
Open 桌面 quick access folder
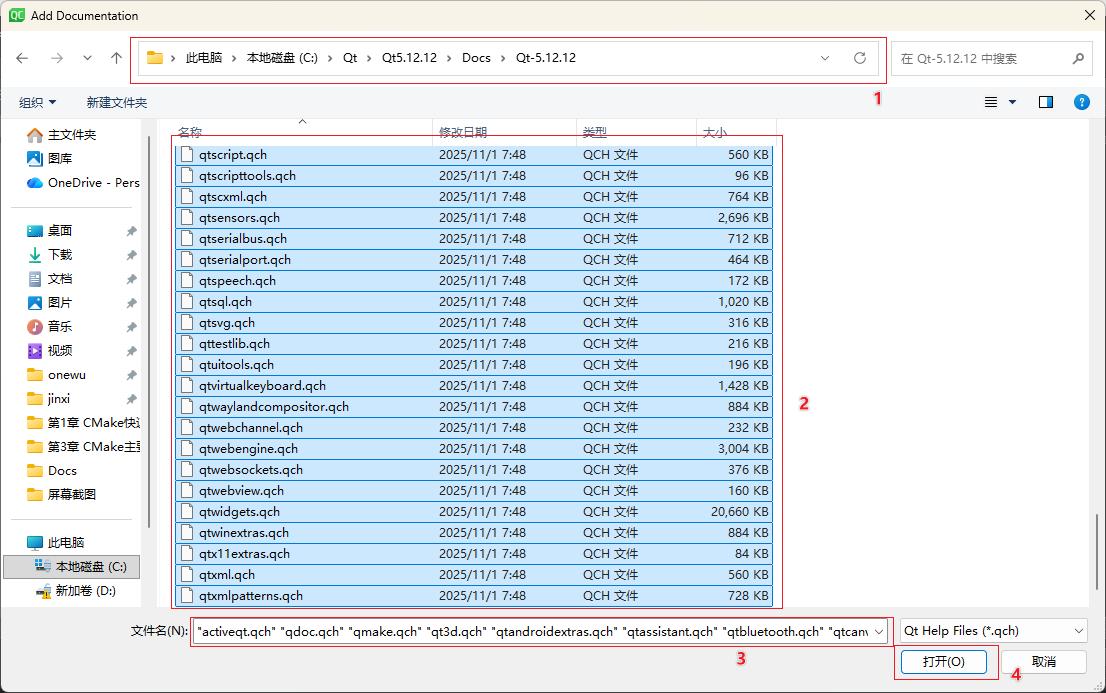pyautogui.click(x=60, y=231)
